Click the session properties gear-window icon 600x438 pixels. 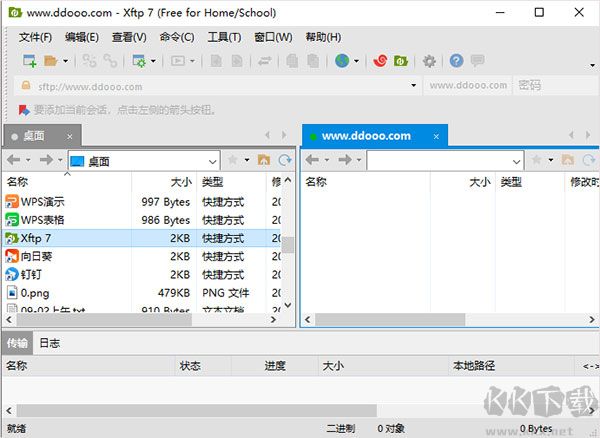(x=139, y=61)
